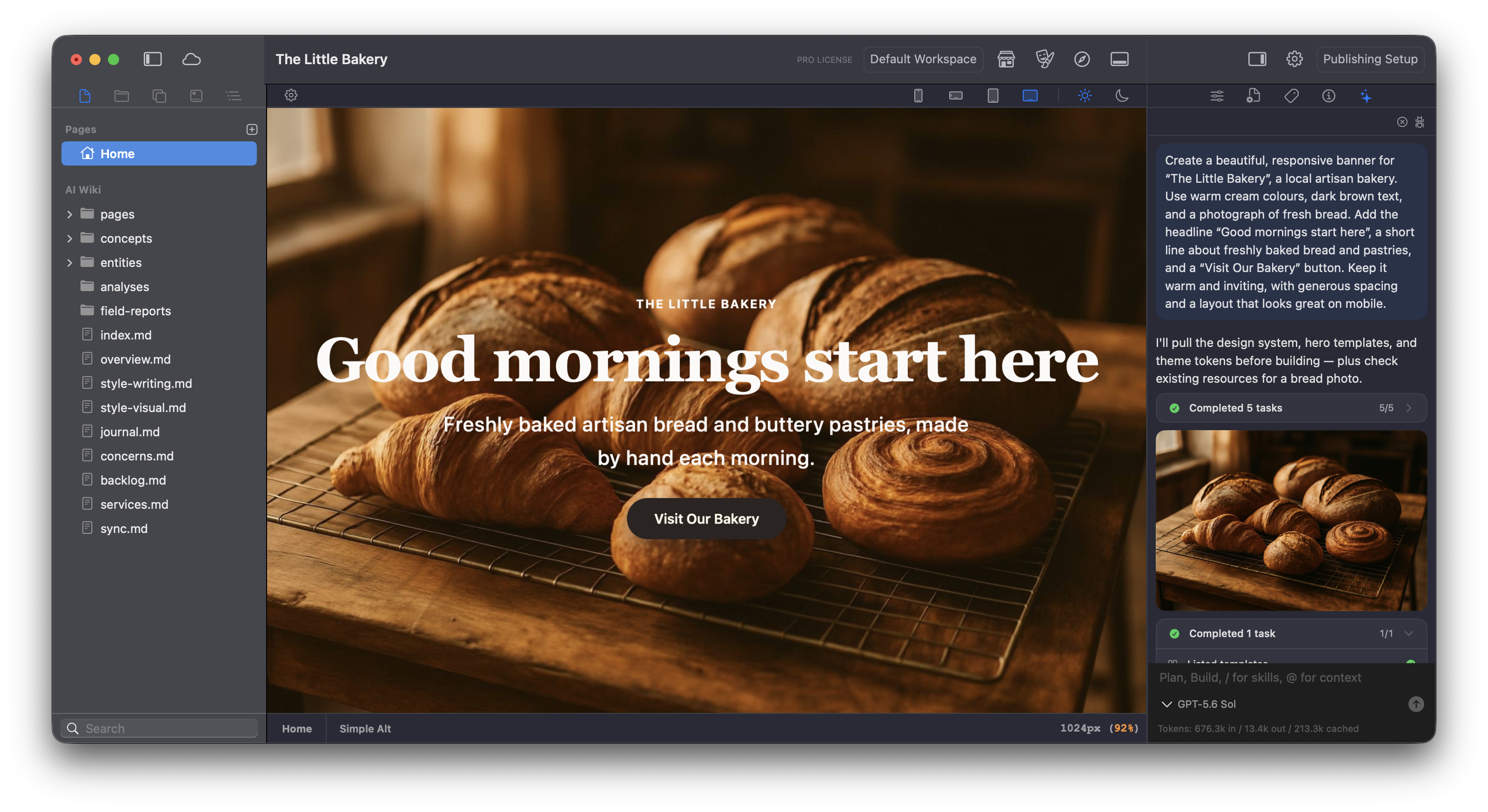Click the 92% zoom readout
This screenshot has height=812, width=1488.
(1124, 728)
